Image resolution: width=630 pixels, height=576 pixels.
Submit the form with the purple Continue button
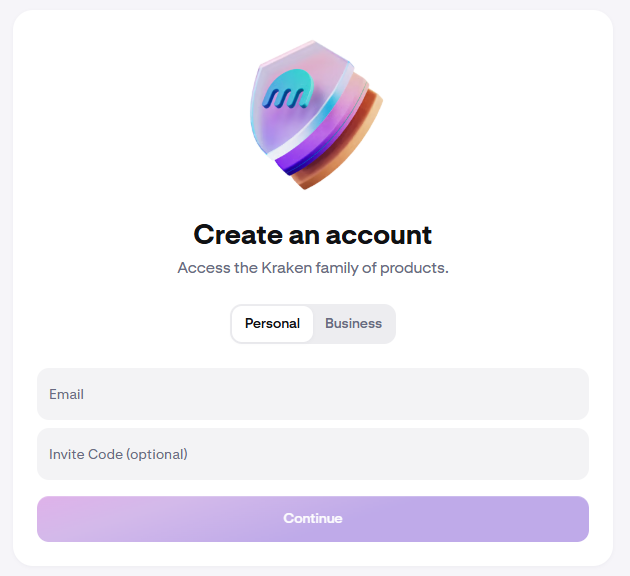pyautogui.click(x=313, y=519)
